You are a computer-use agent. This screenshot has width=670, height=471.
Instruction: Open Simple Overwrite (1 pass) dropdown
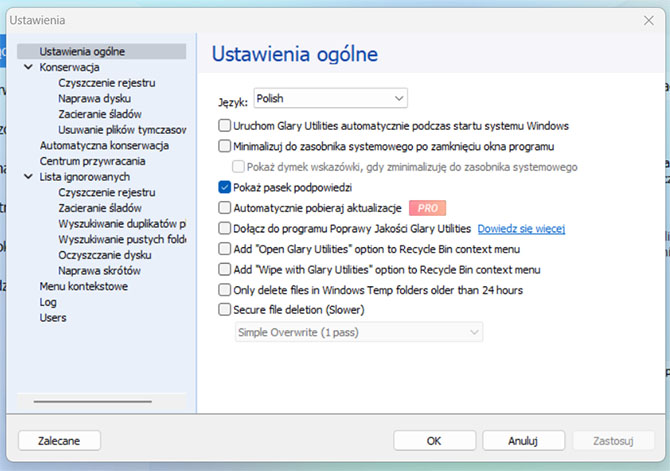point(329,332)
